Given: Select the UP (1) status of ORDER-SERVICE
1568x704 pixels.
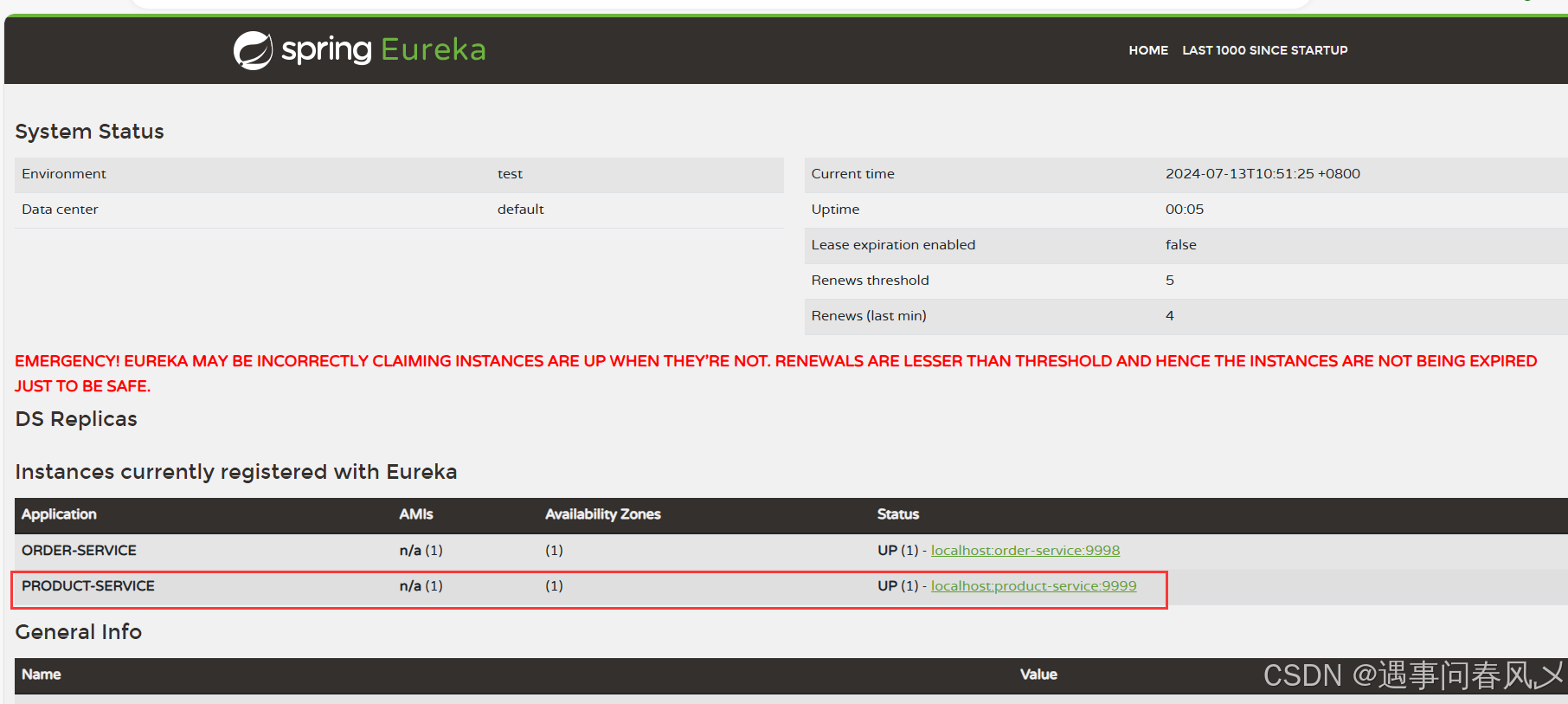Looking at the screenshot, I should click(x=897, y=551).
